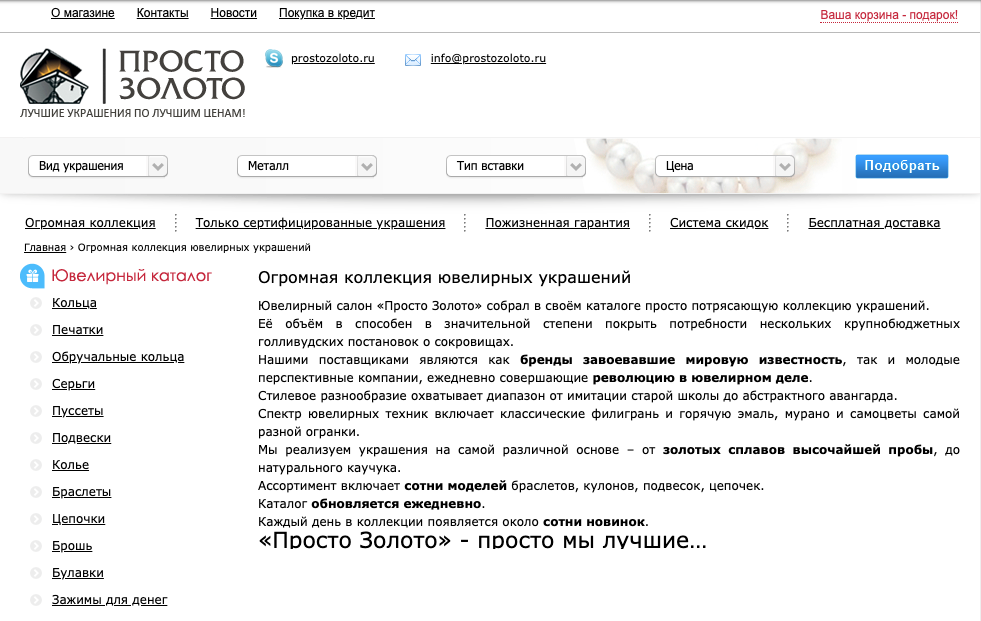Click the bullet icon next to Брошь

pos(36,547)
